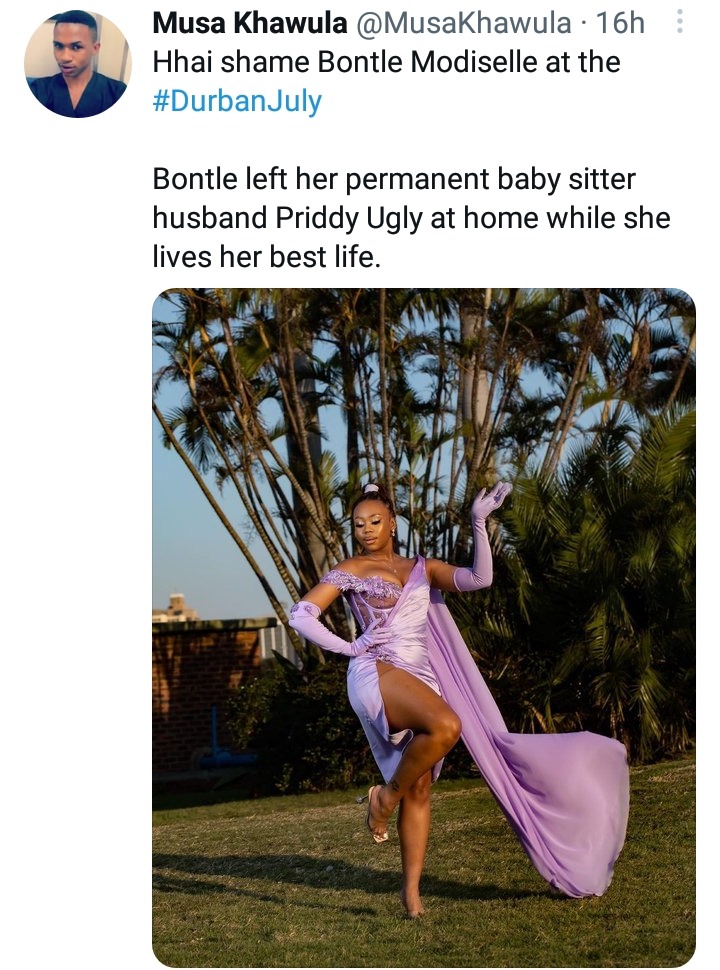The width and height of the screenshot is (720, 970).
Task: Open Musa Khawula's profile picture
Action: coord(77,64)
